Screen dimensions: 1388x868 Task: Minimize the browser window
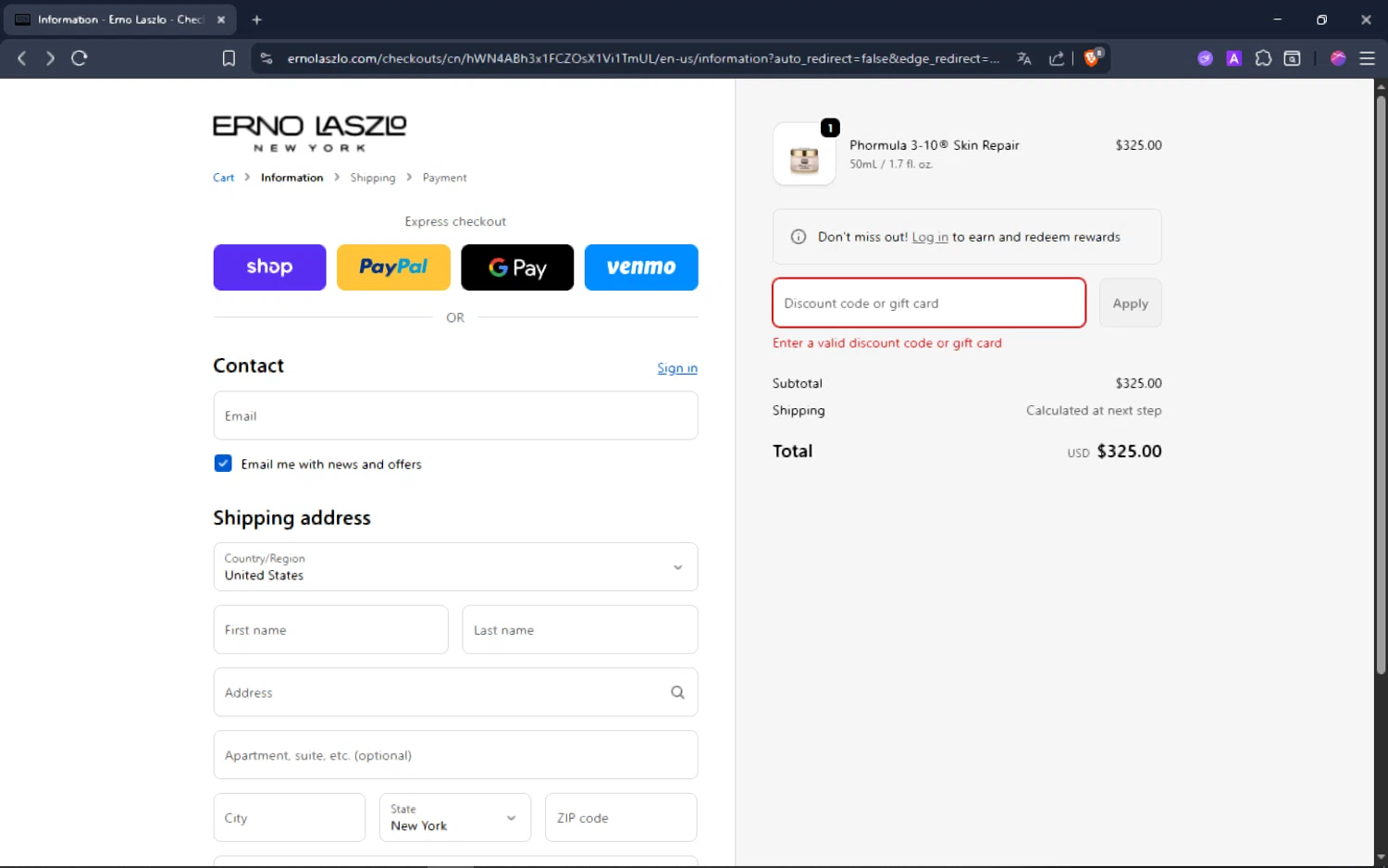1277,19
